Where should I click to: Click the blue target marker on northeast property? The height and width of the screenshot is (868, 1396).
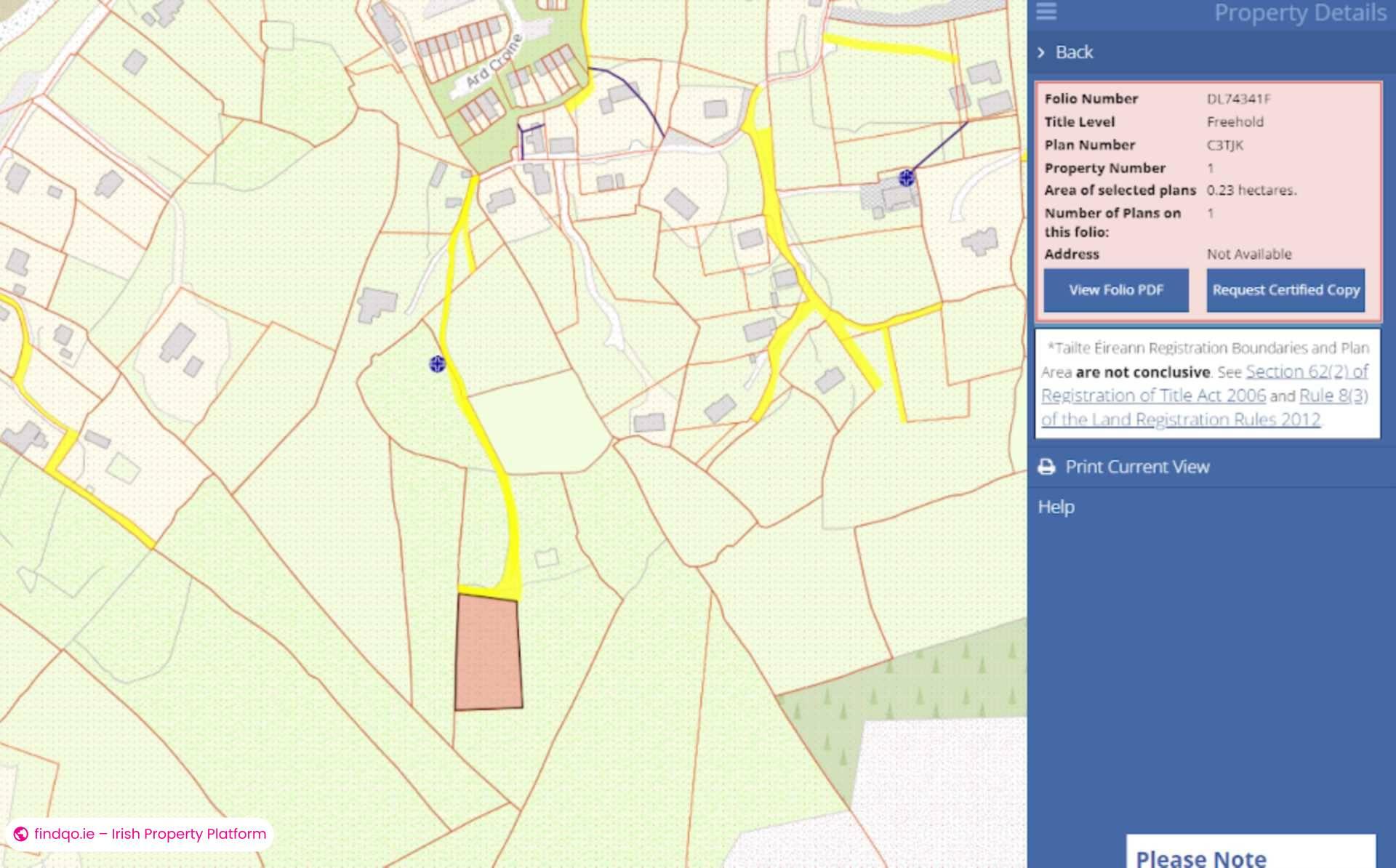[905, 178]
